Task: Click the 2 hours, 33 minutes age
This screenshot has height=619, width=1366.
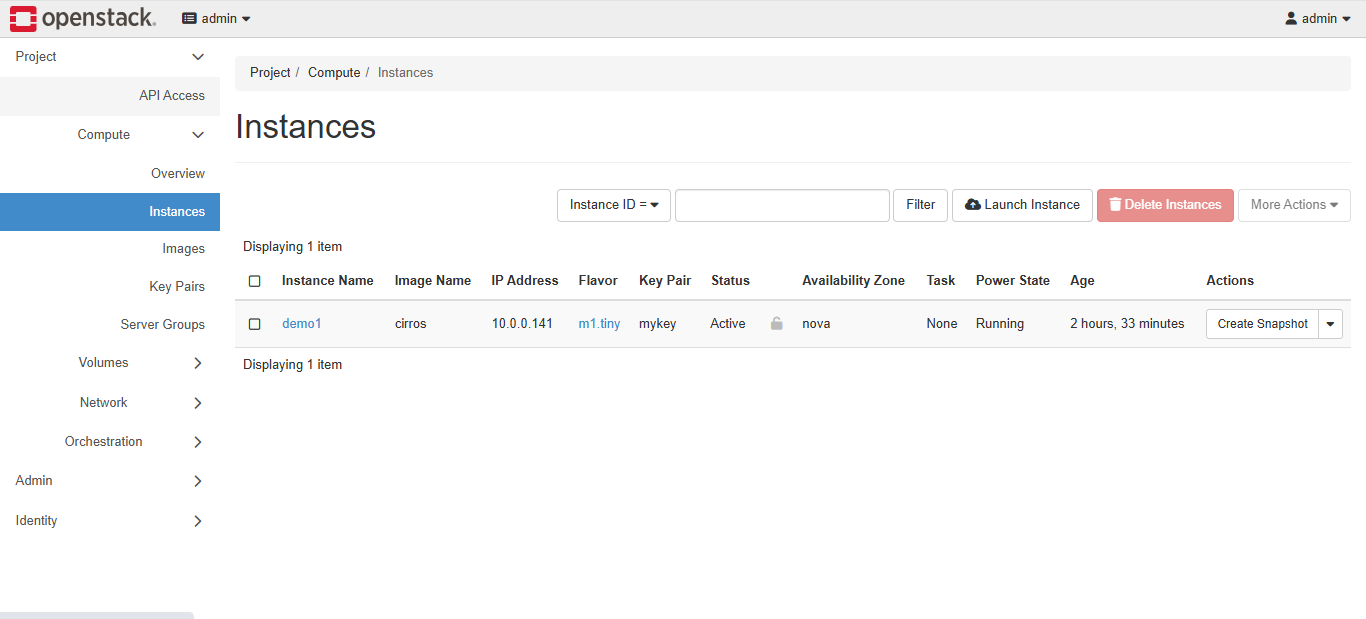Action: tap(1127, 324)
